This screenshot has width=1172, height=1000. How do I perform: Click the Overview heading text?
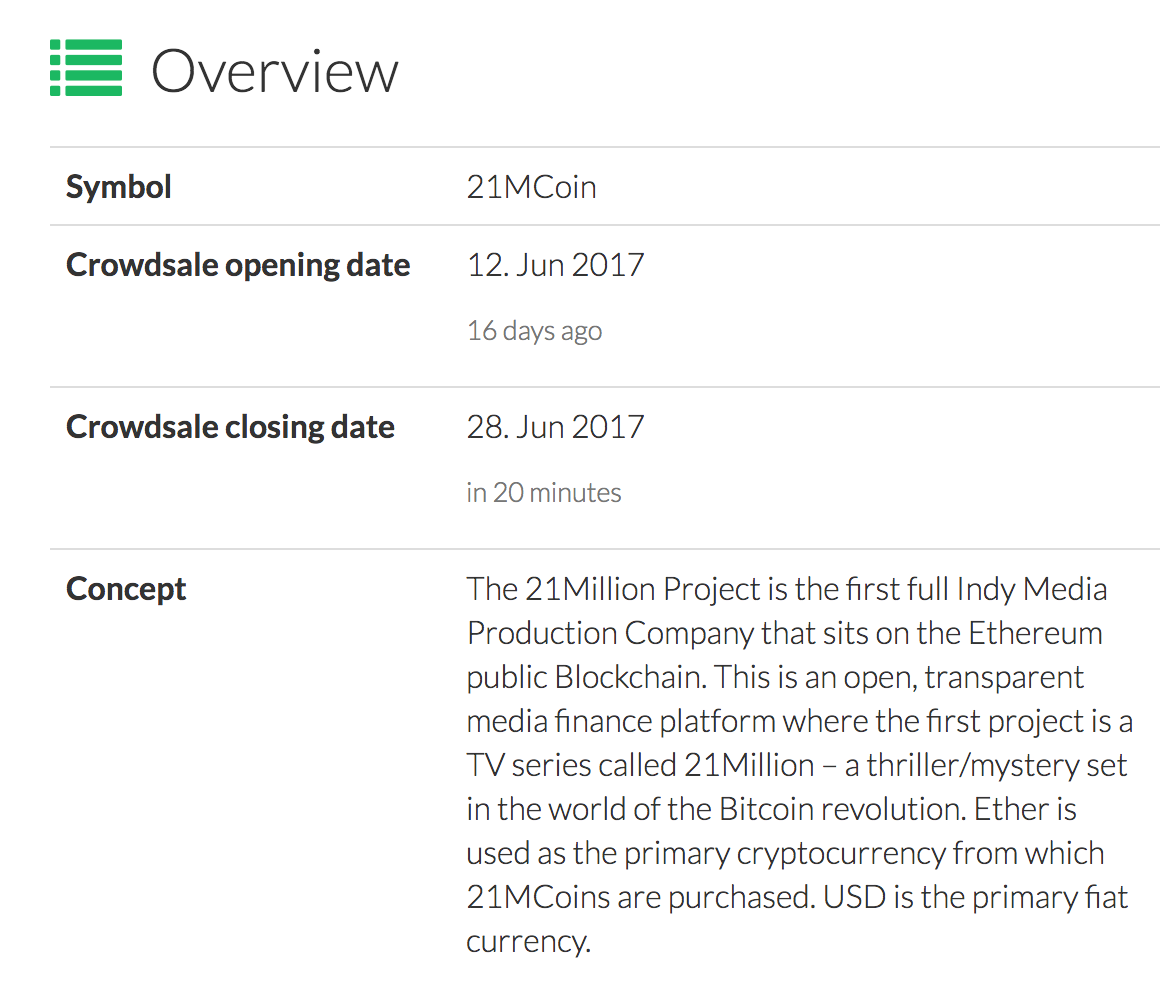pos(275,72)
